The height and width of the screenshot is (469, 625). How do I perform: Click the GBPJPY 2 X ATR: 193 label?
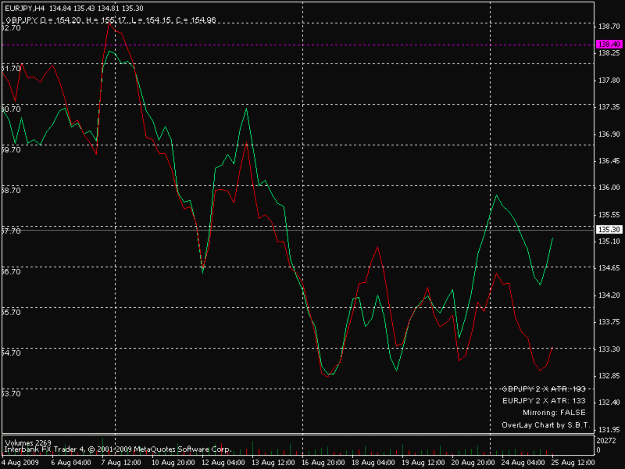tap(544, 389)
